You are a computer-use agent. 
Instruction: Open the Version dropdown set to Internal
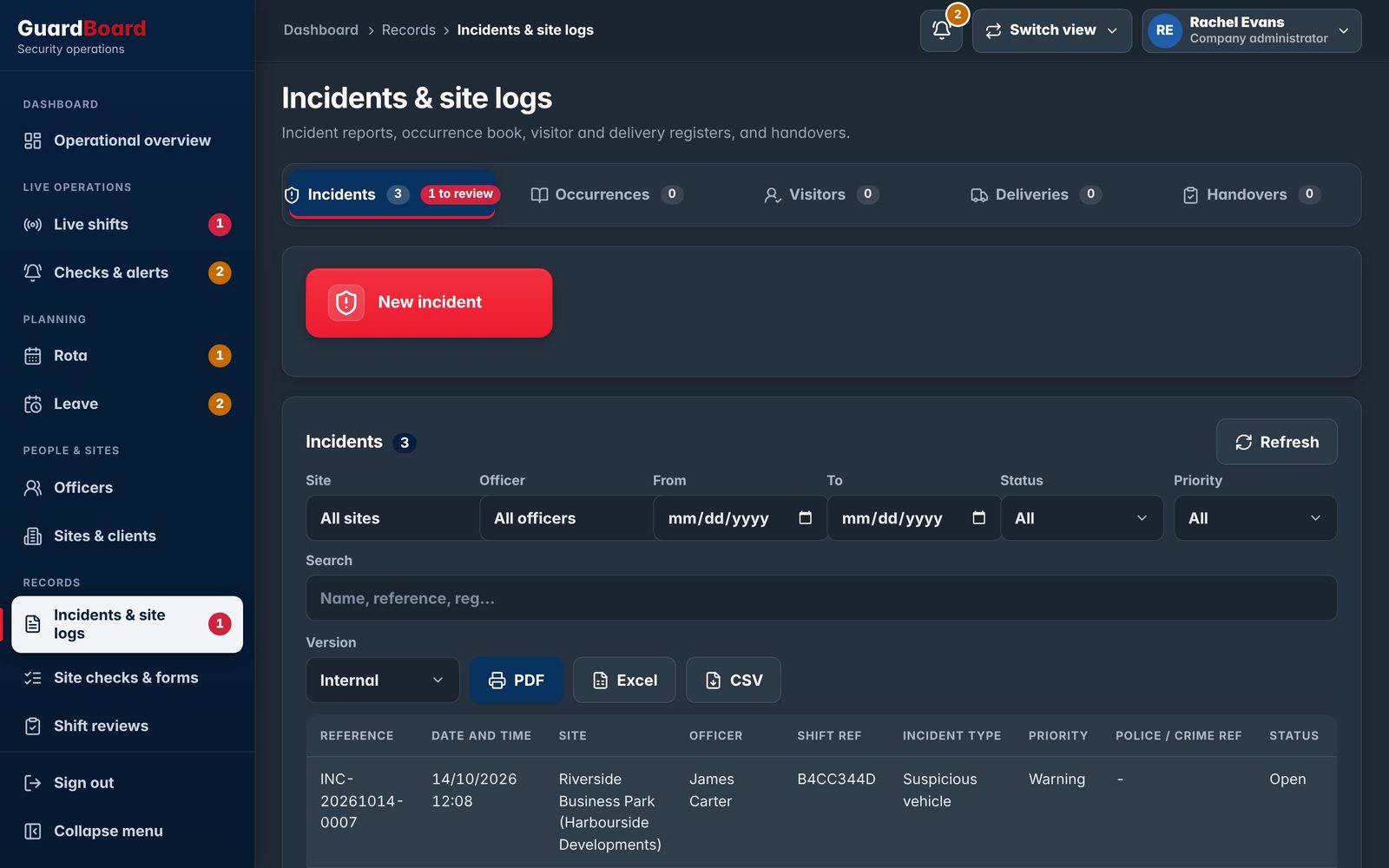(x=383, y=681)
